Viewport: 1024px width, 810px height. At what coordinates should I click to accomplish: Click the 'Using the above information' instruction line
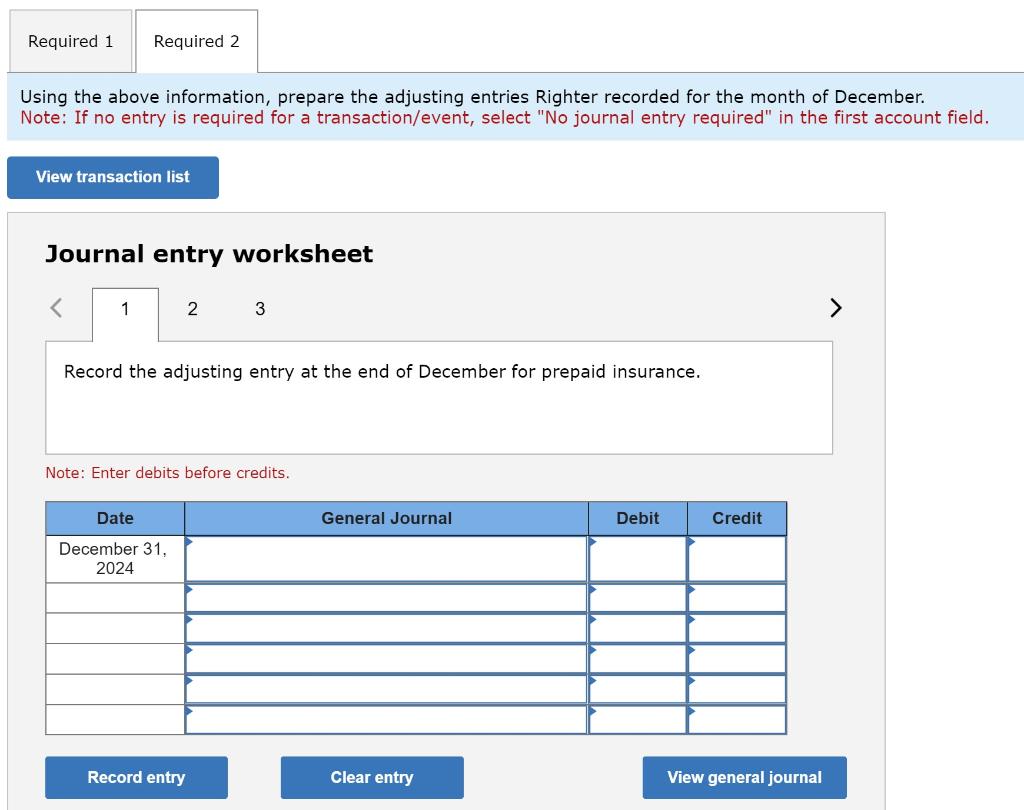pyautogui.click(x=472, y=97)
